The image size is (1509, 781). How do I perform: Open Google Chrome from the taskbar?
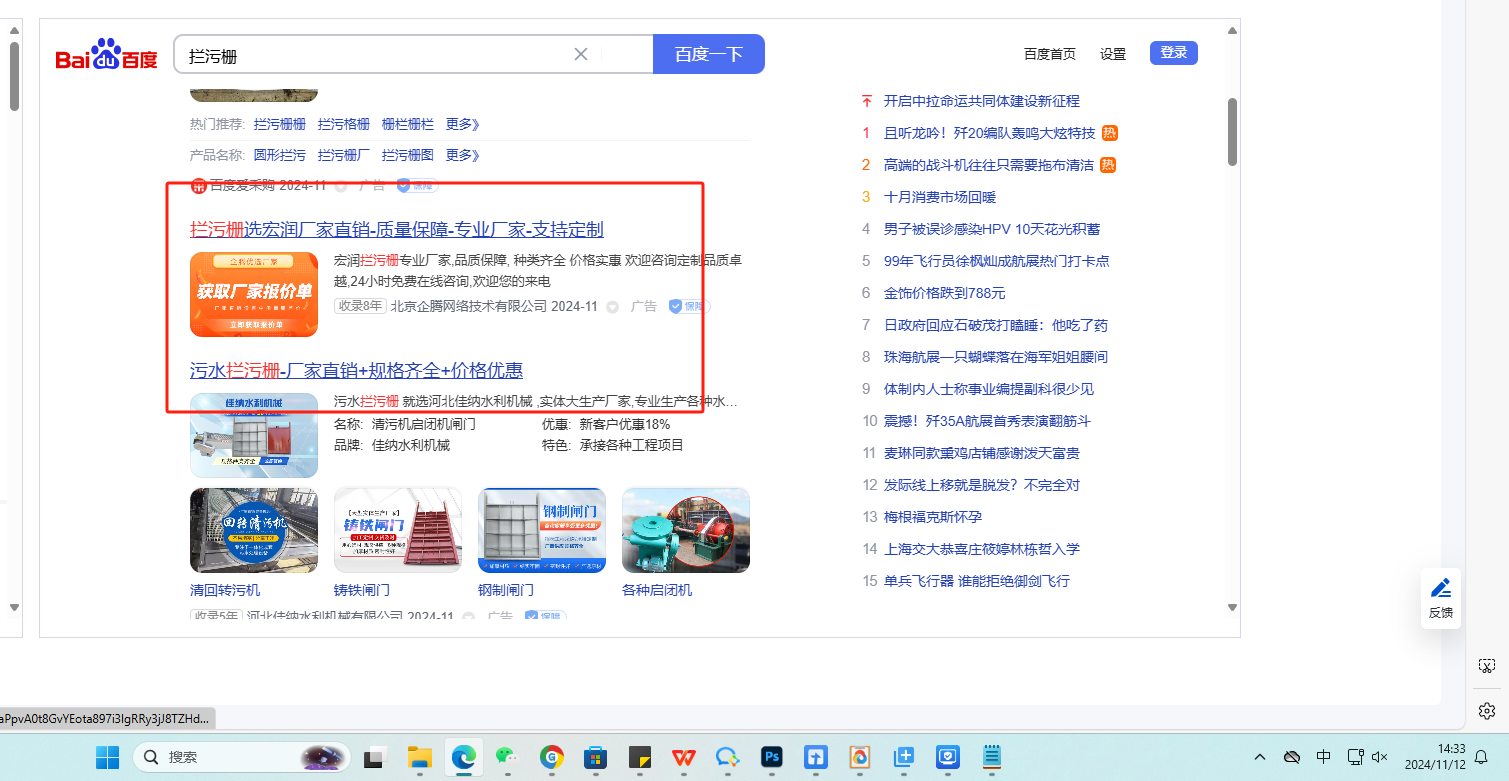pyautogui.click(x=552, y=757)
